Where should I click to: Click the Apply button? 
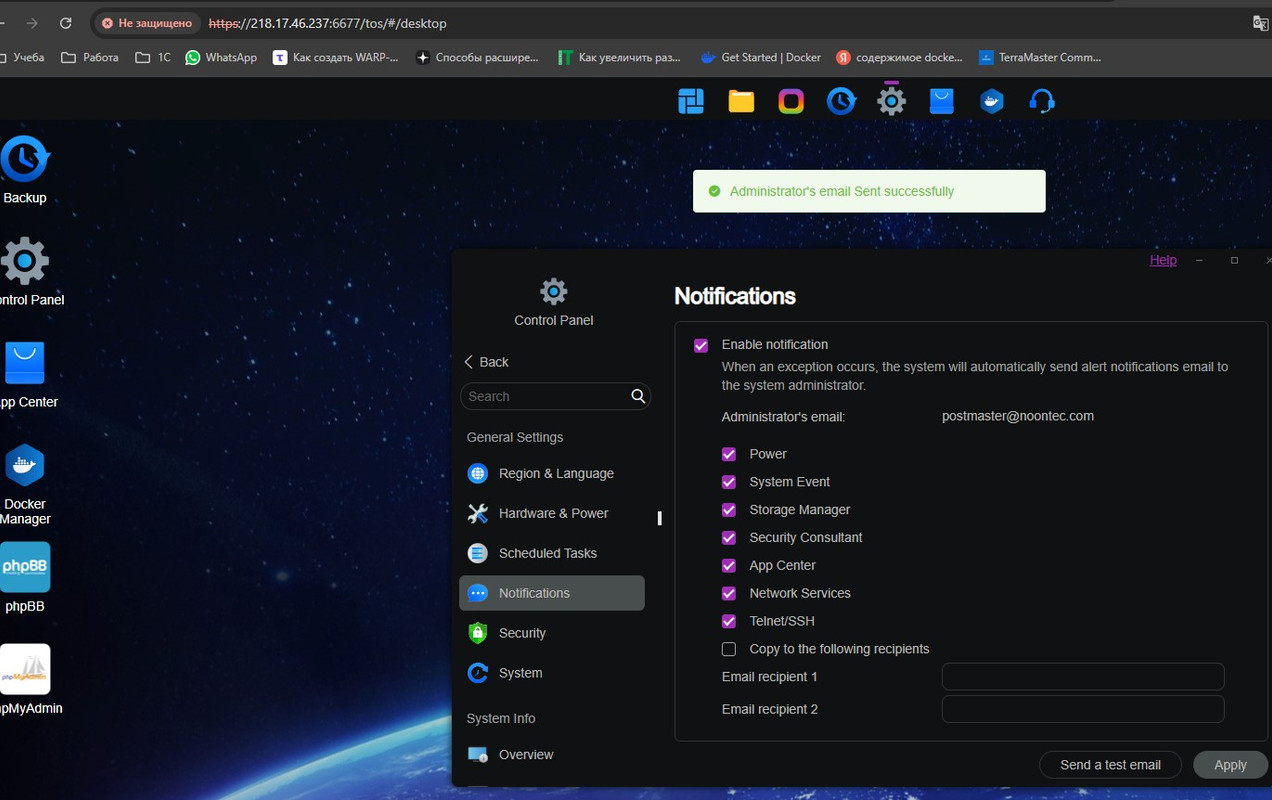point(1230,765)
